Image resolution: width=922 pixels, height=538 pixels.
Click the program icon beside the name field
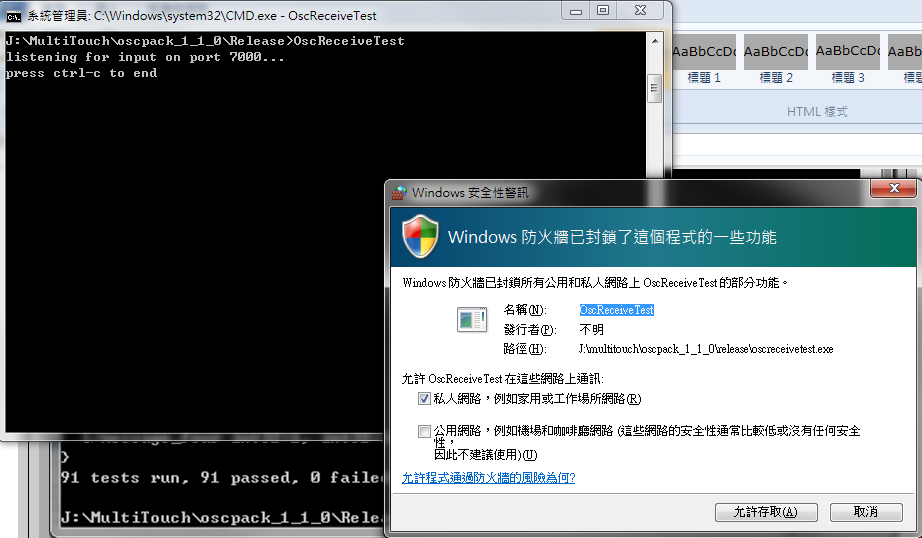pyautogui.click(x=472, y=320)
